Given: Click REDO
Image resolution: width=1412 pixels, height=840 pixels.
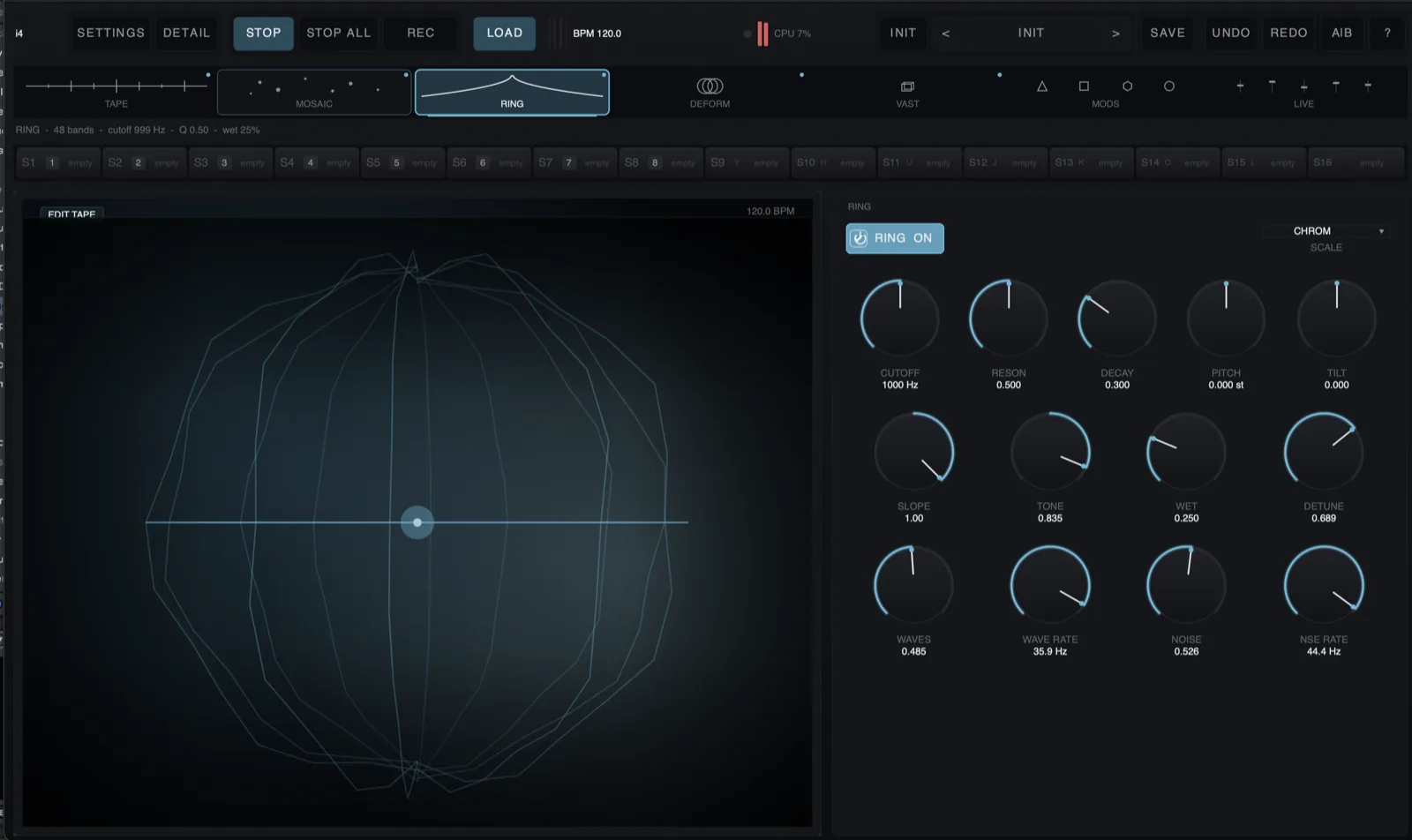Looking at the screenshot, I should (1288, 33).
